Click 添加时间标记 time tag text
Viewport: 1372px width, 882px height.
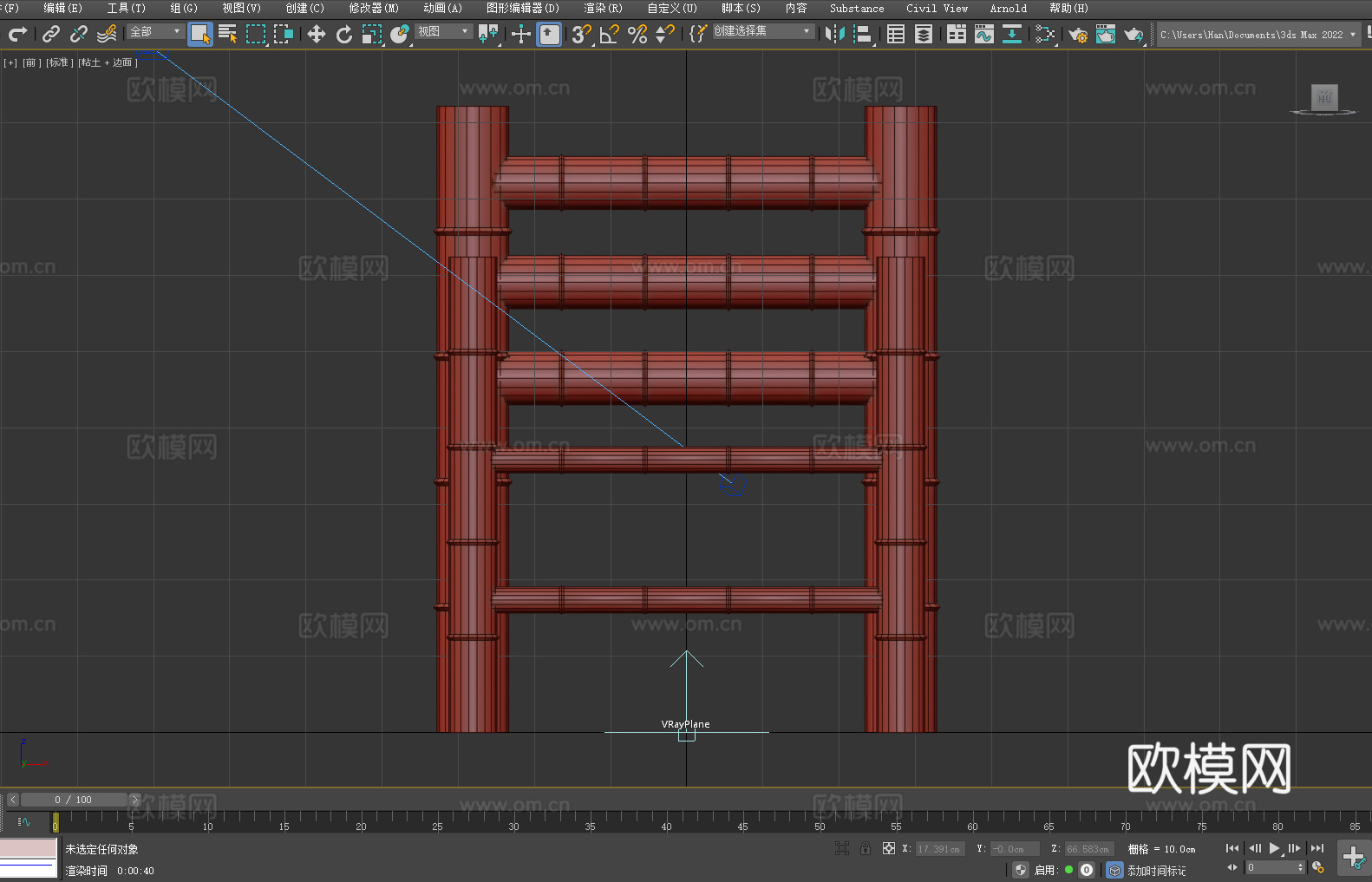1157,871
